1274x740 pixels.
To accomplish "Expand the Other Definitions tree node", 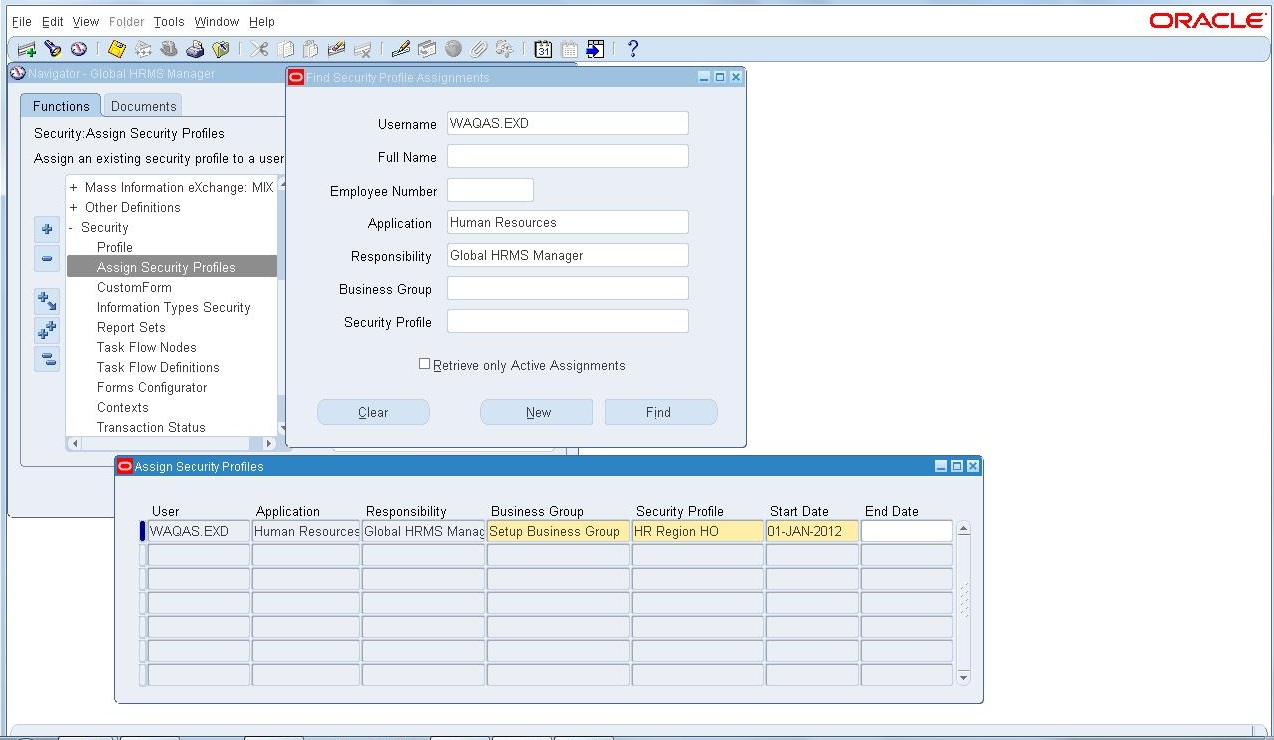I will tap(73, 207).
